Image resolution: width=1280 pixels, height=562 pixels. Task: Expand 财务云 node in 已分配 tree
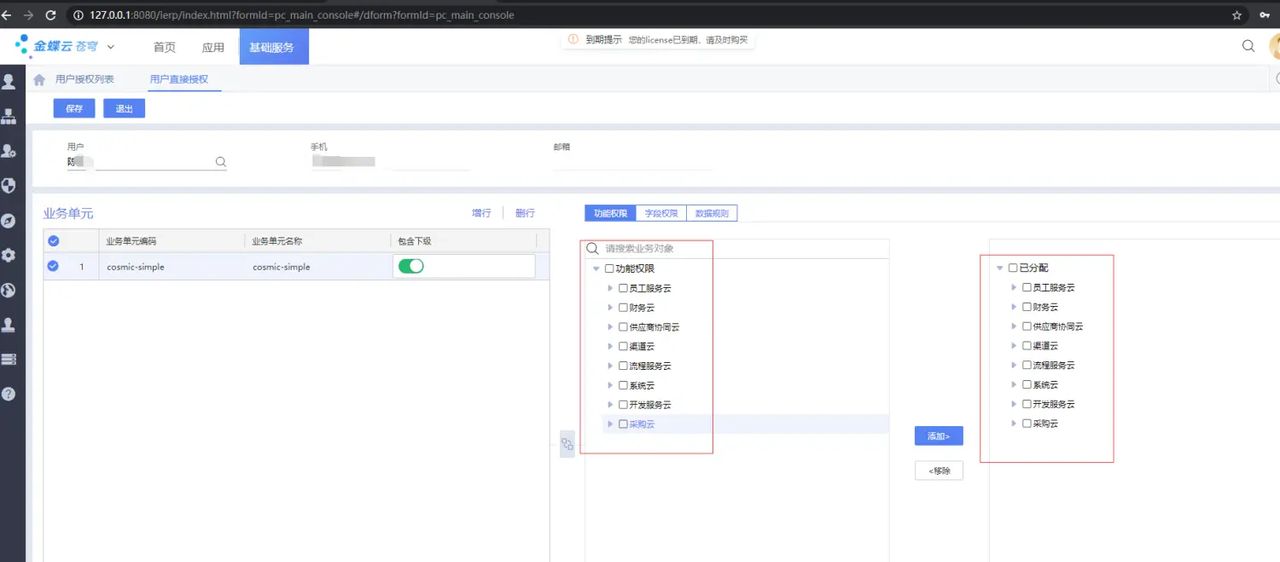(x=1014, y=307)
